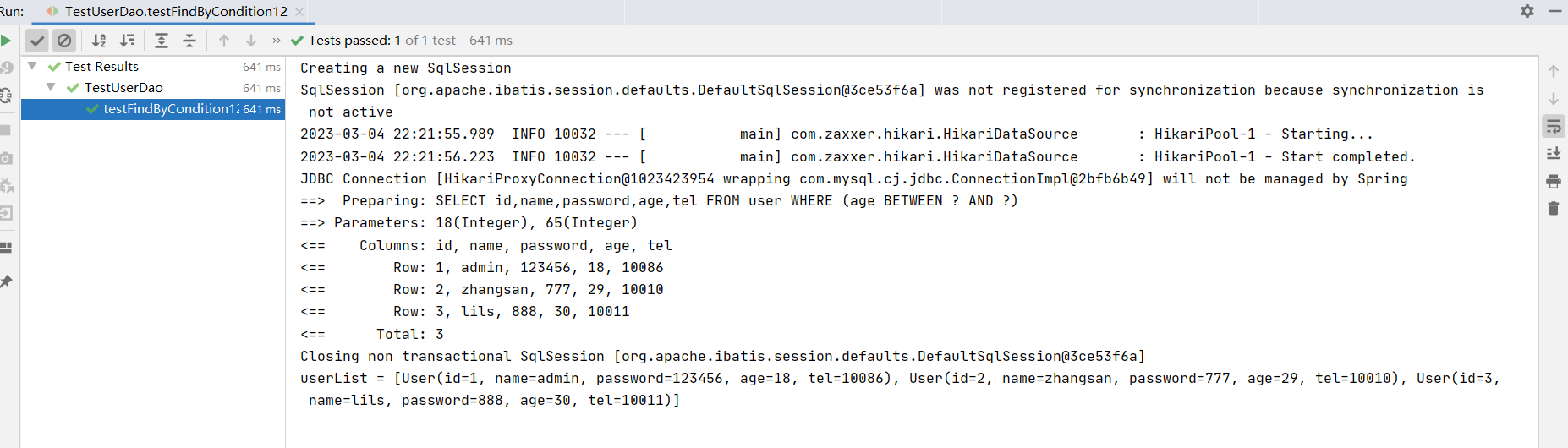The height and width of the screenshot is (448, 1568).
Task: Print console output with printer icon
Action: (1554, 181)
